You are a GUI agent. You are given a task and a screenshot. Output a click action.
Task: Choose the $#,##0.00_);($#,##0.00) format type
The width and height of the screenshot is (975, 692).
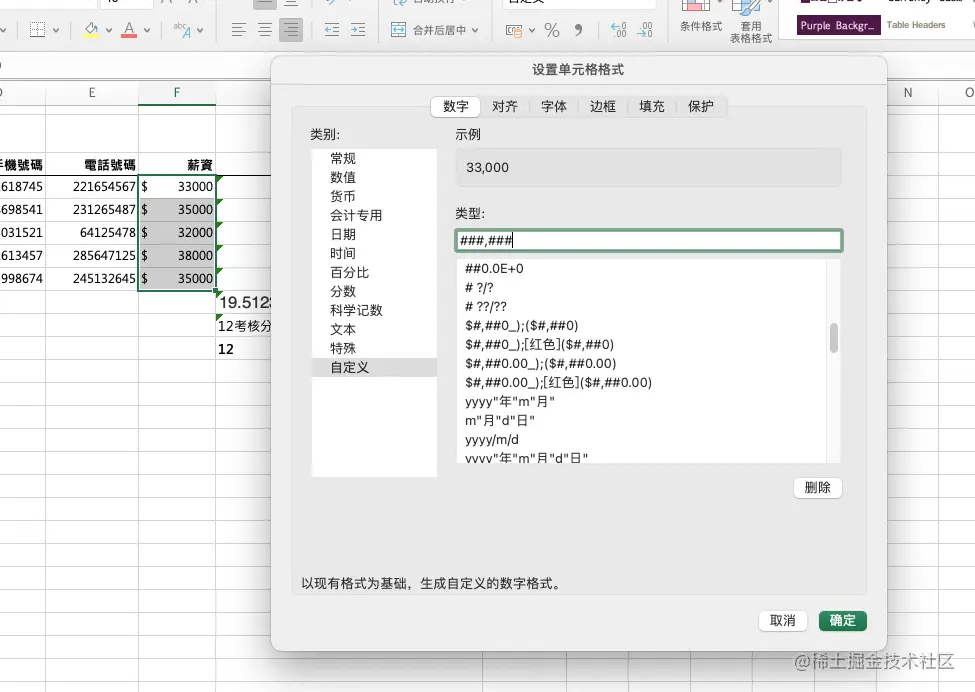coord(642,364)
